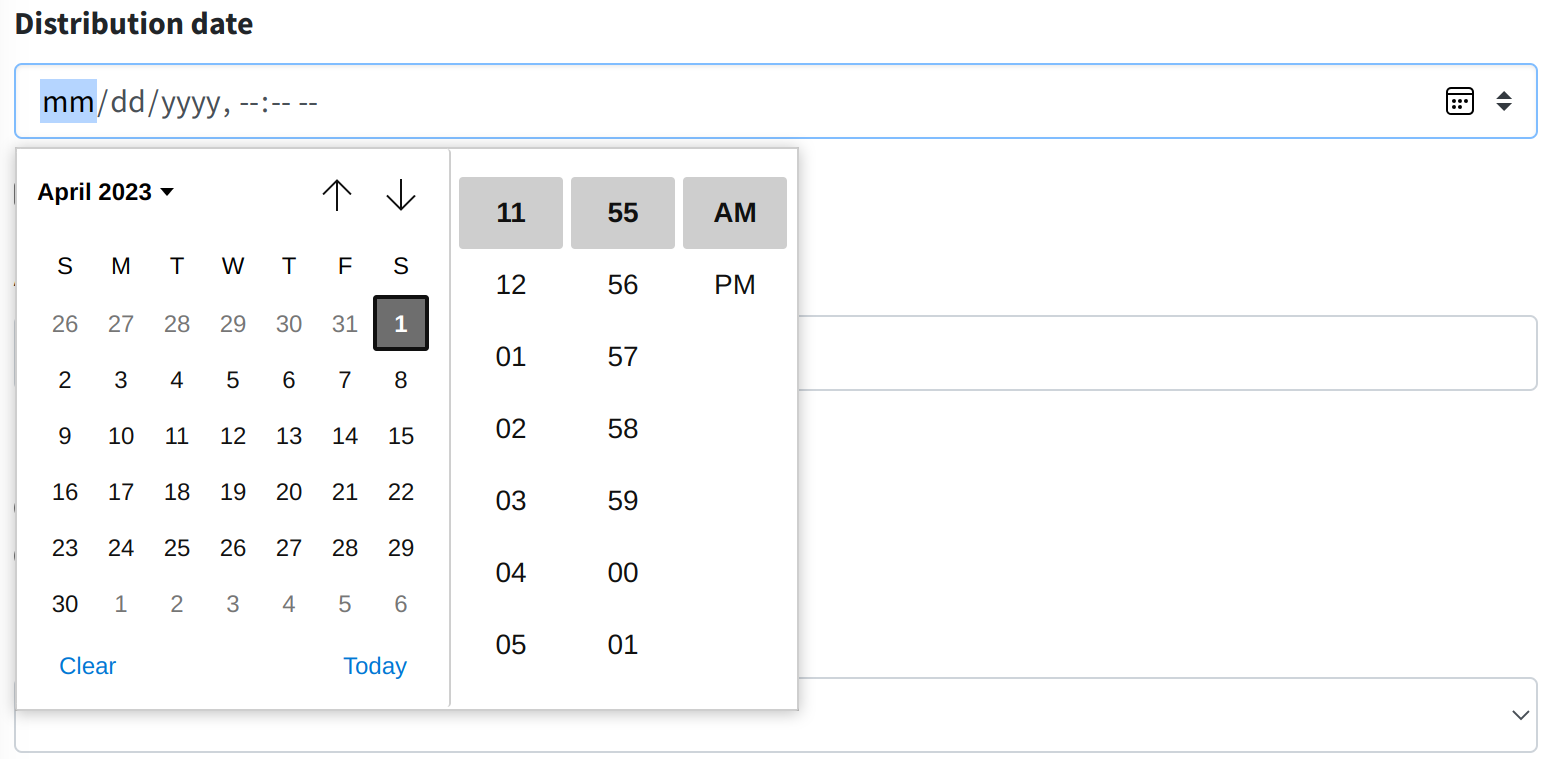
Task: Select PM in the time picker
Action: pos(735,285)
